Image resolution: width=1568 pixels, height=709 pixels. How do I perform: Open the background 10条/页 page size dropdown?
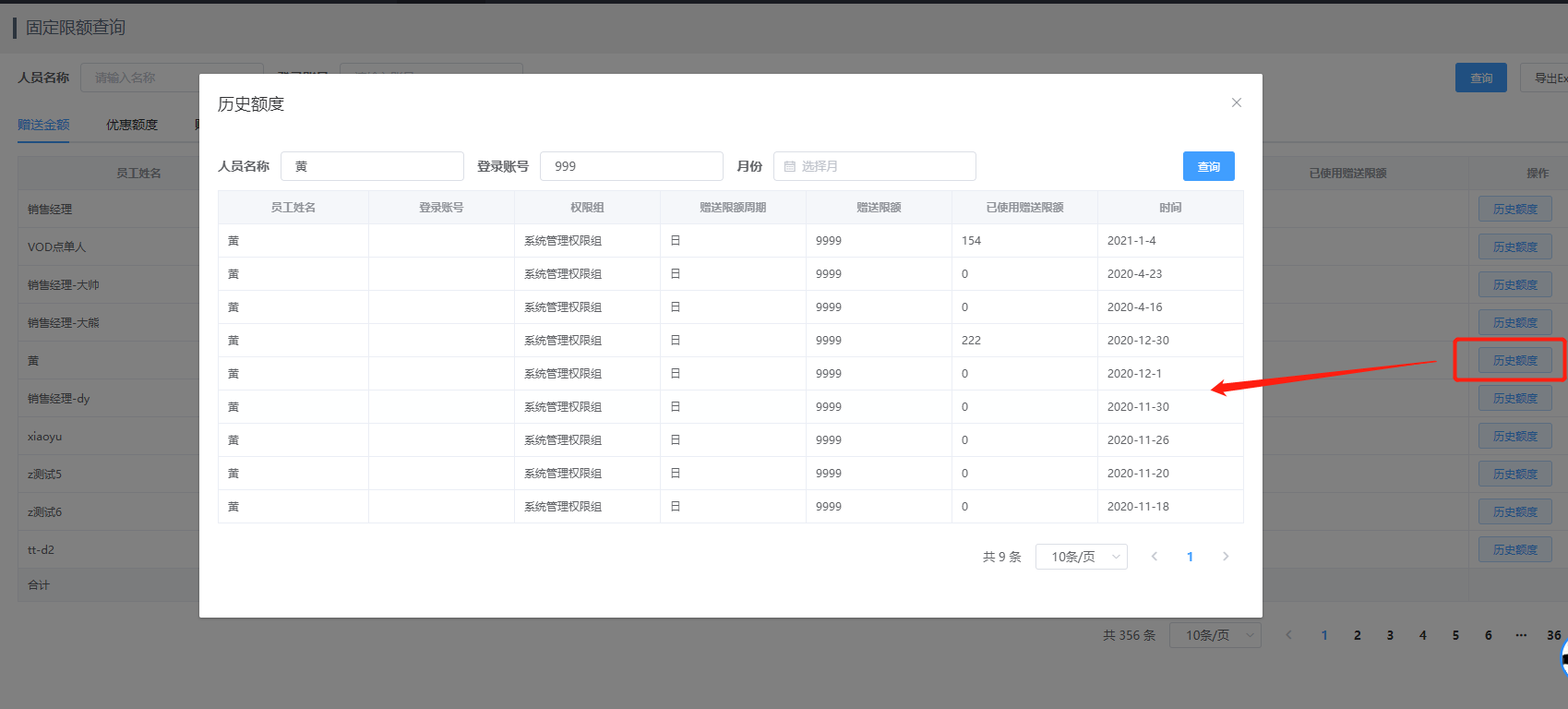coord(1215,635)
